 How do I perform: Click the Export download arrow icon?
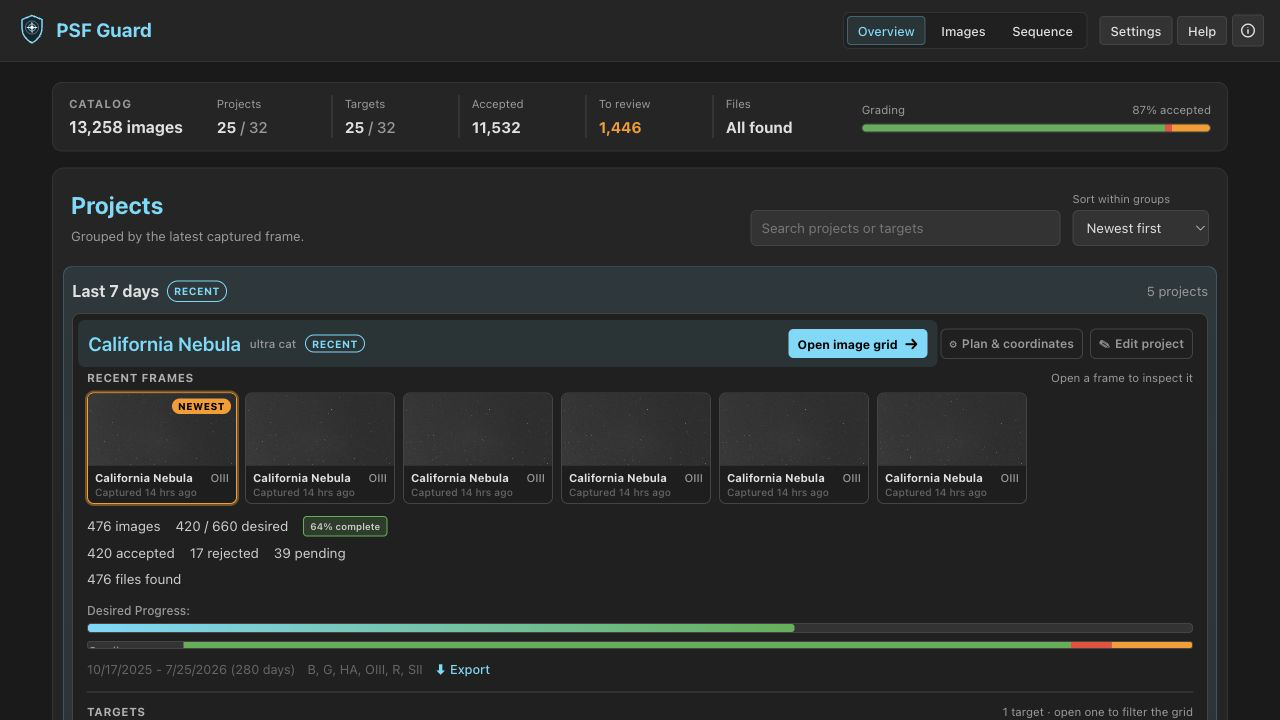point(440,670)
